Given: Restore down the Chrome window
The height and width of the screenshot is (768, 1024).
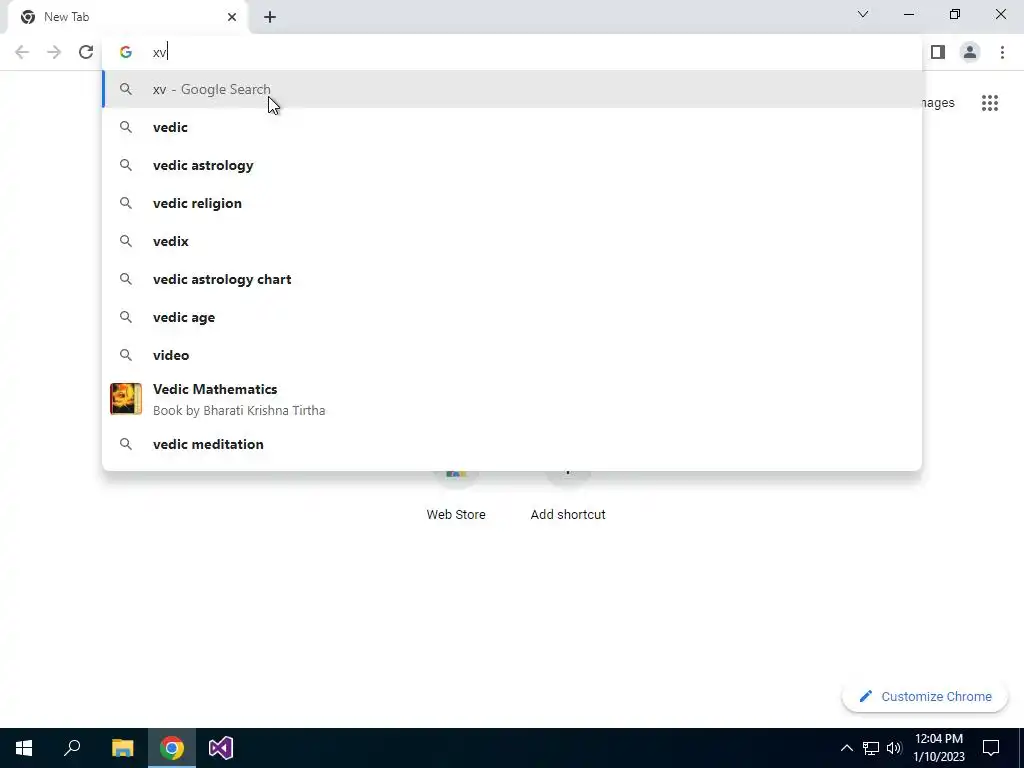Looking at the screenshot, I should click(955, 14).
